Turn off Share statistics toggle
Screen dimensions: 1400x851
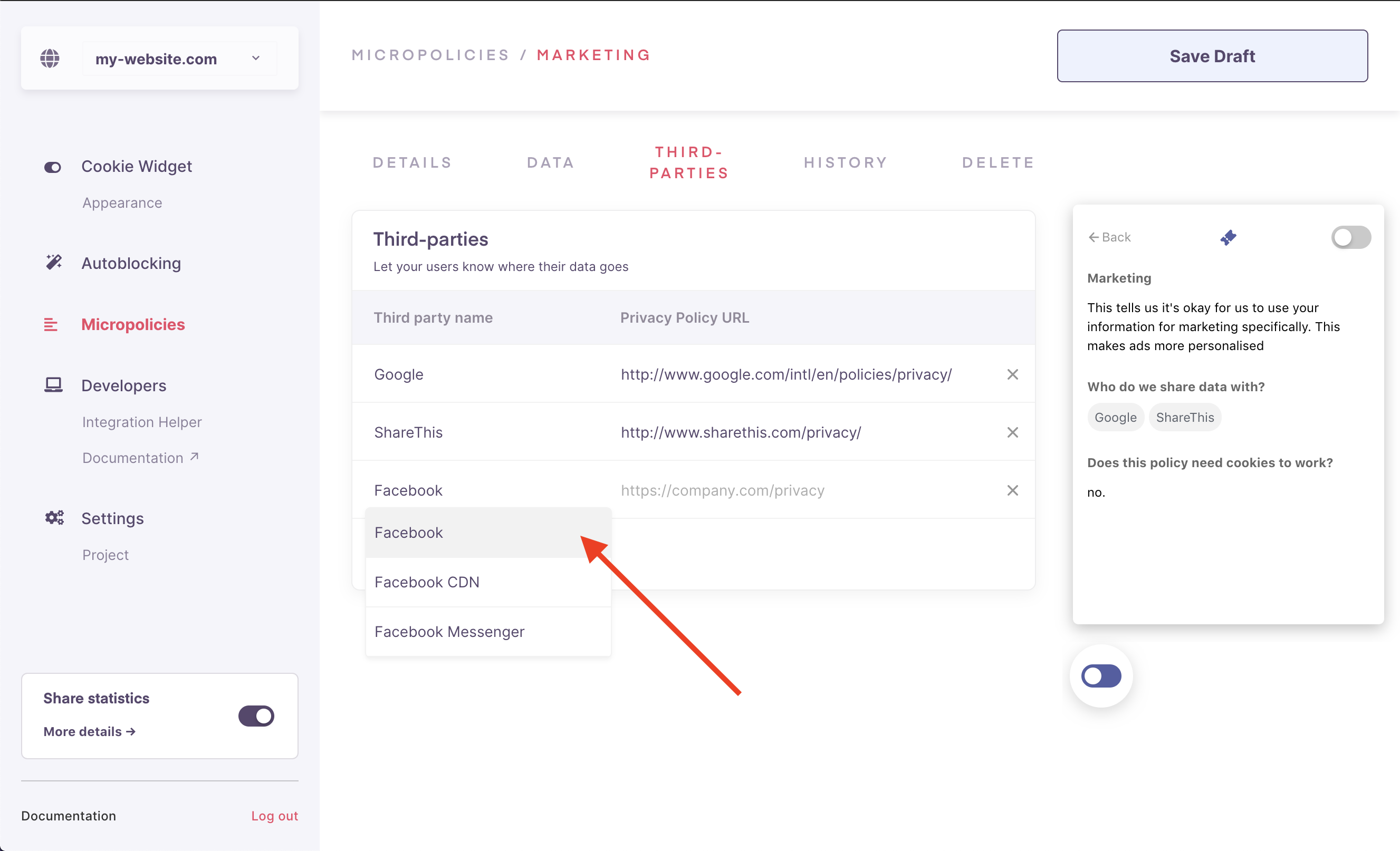click(x=256, y=716)
